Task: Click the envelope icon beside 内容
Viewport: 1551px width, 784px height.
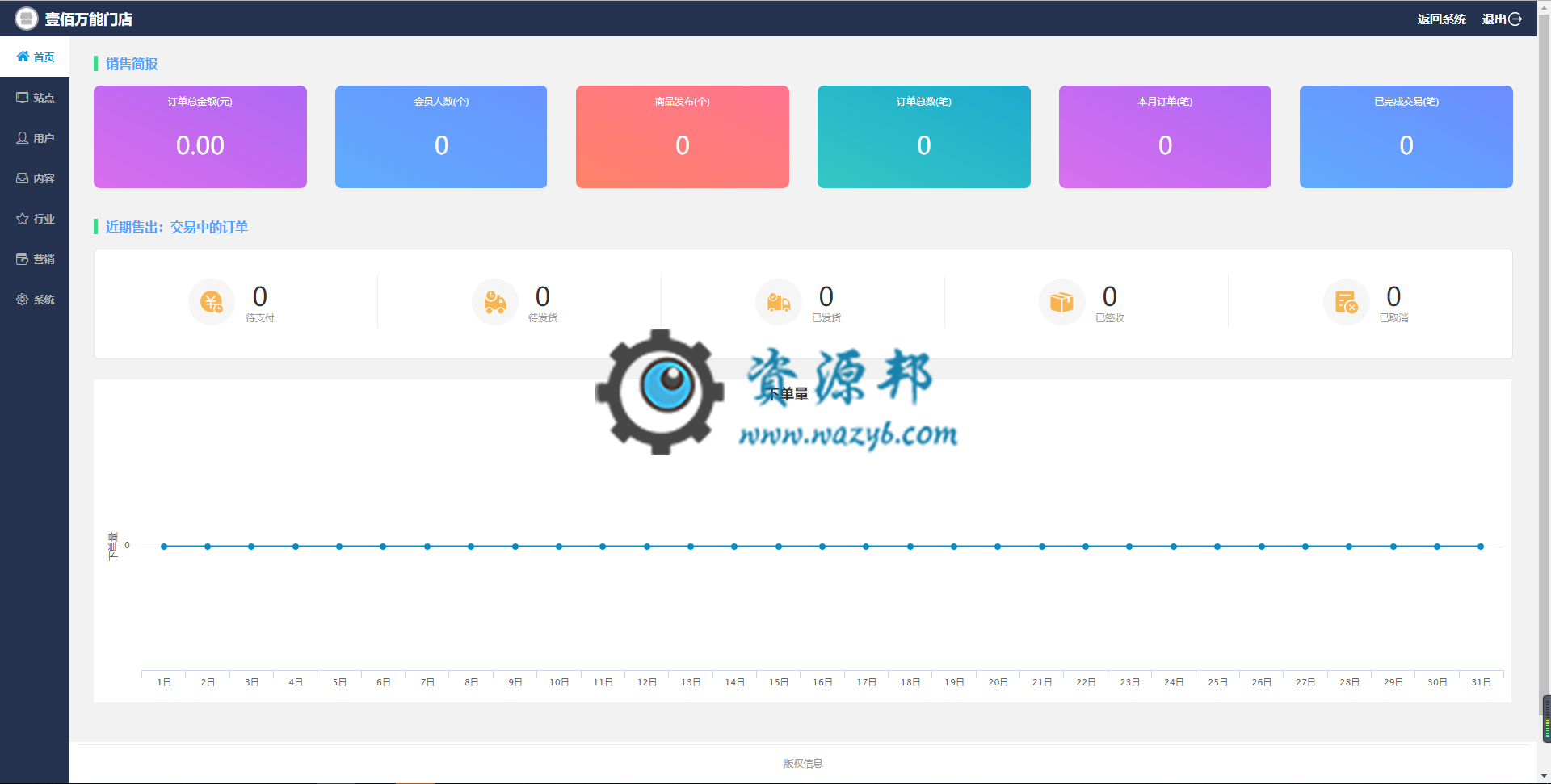Action: click(23, 178)
